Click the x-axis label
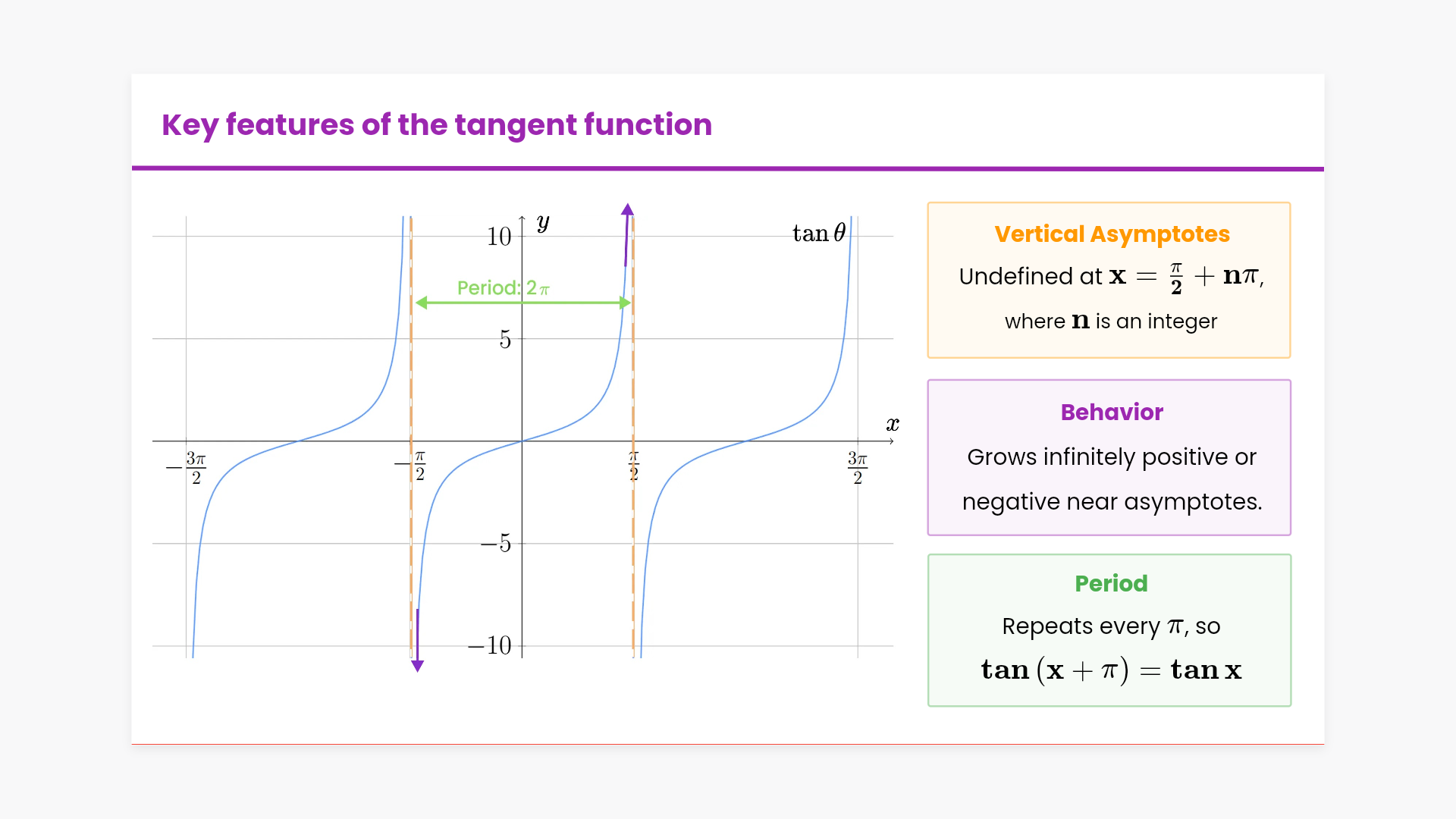The width and height of the screenshot is (1456, 819). (893, 425)
